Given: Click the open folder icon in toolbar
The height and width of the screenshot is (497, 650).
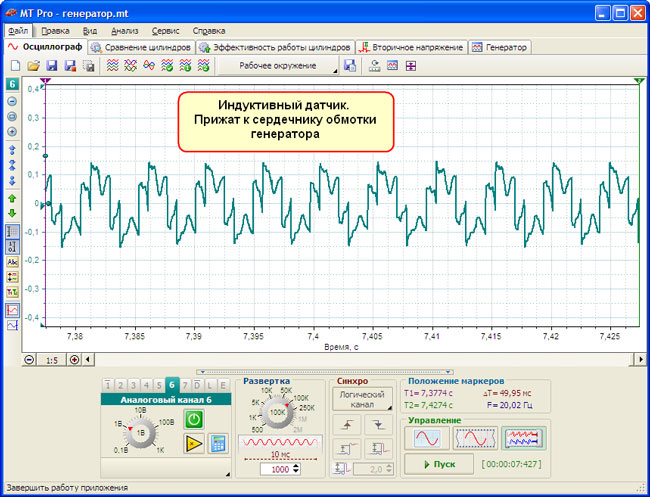Looking at the screenshot, I should point(33,66).
